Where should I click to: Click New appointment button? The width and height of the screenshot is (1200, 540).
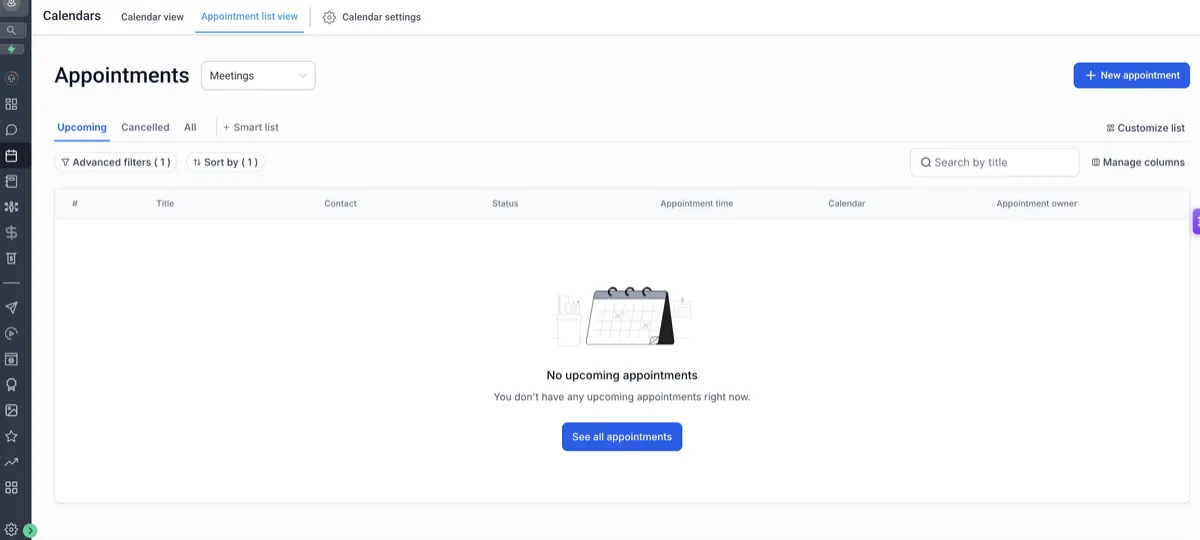pyautogui.click(x=1132, y=75)
